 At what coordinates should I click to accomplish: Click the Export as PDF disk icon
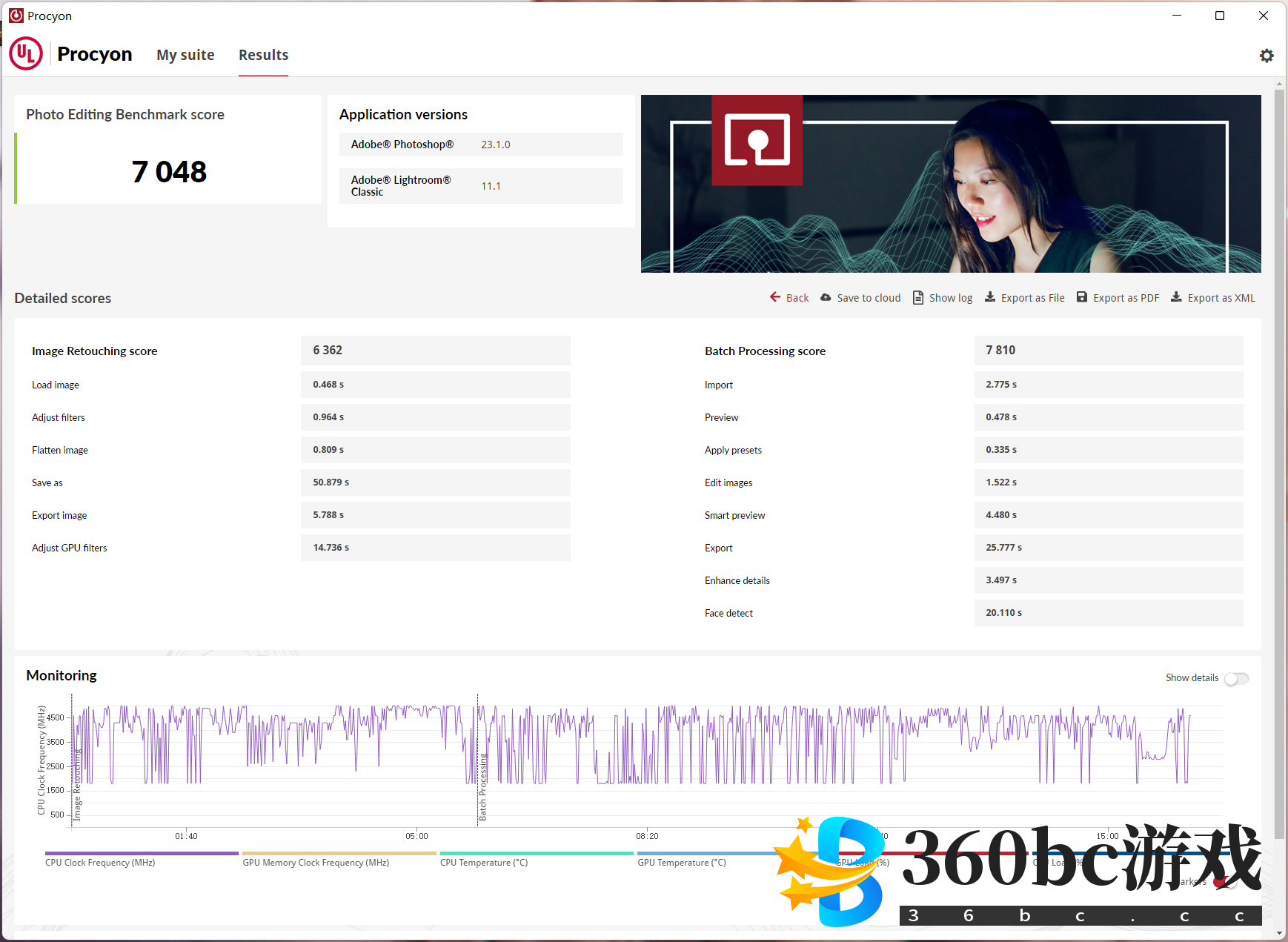[x=1082, y=297]
